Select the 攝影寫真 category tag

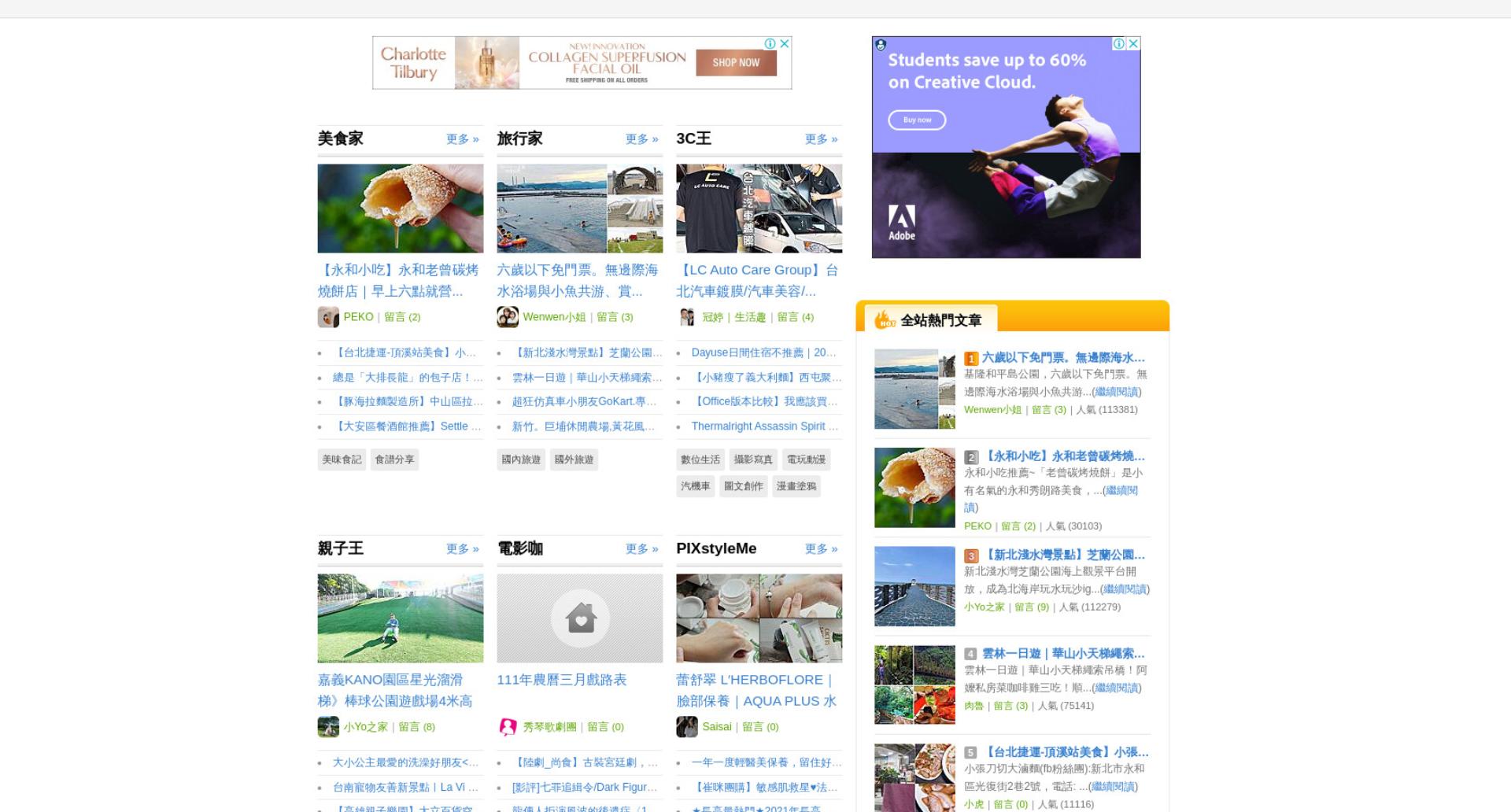tap(753, 460)
